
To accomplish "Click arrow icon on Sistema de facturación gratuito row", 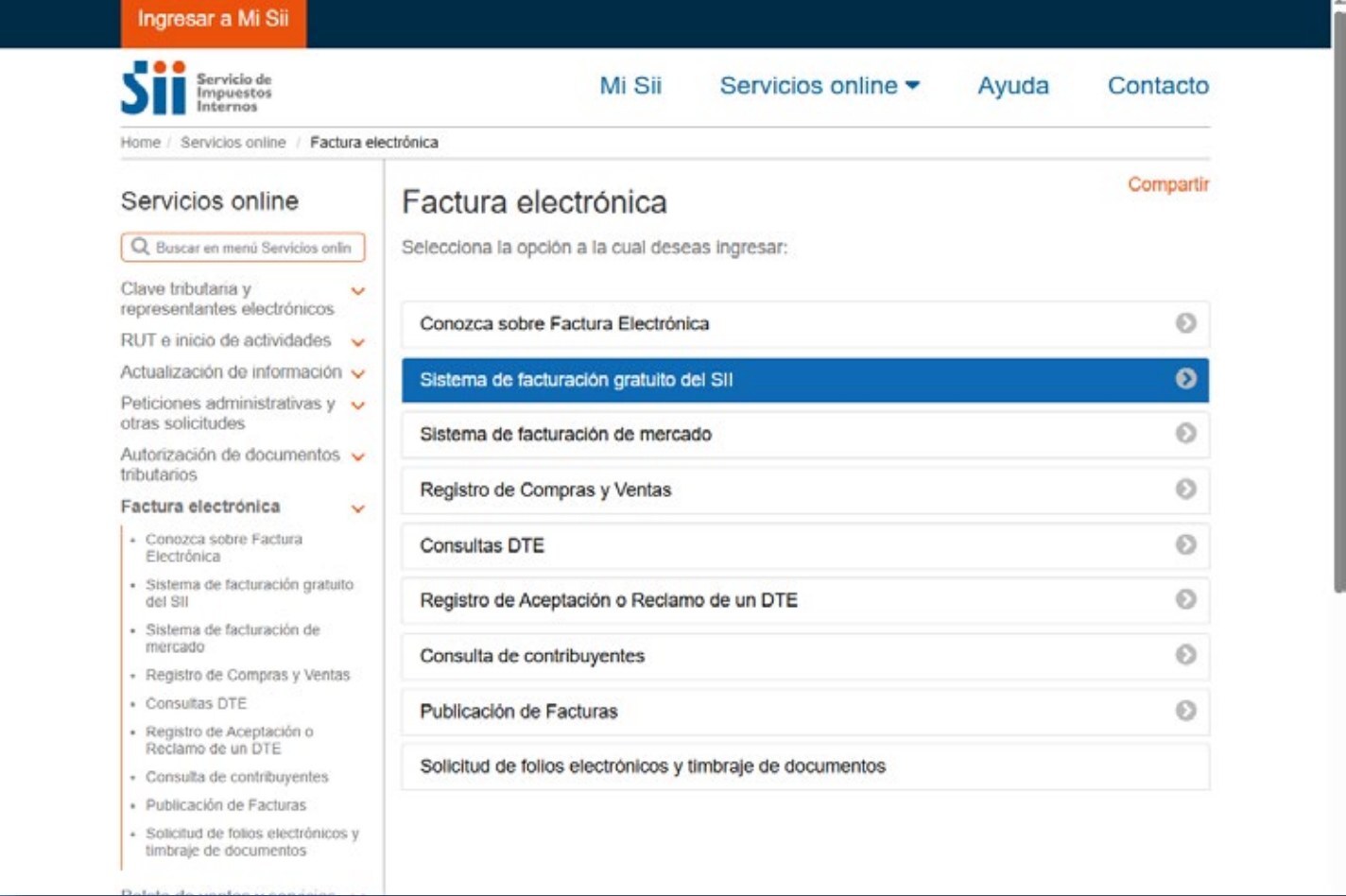I will click(x=1185, y=379).
